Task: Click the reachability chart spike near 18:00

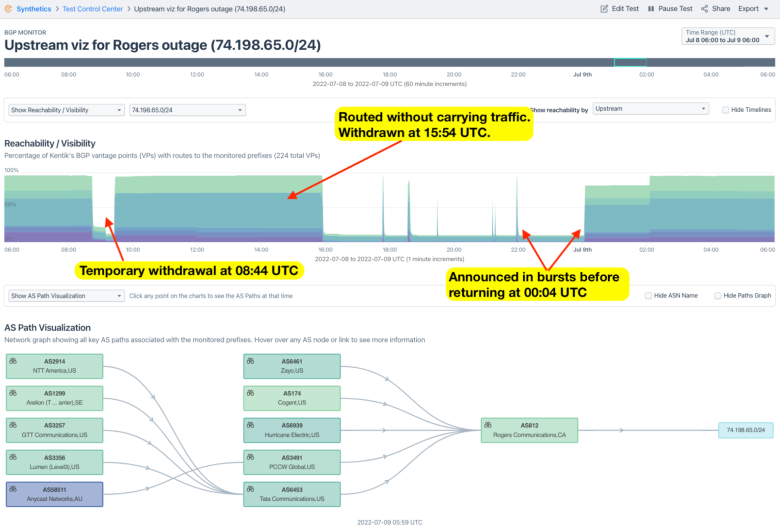Action: pos(384,209)
